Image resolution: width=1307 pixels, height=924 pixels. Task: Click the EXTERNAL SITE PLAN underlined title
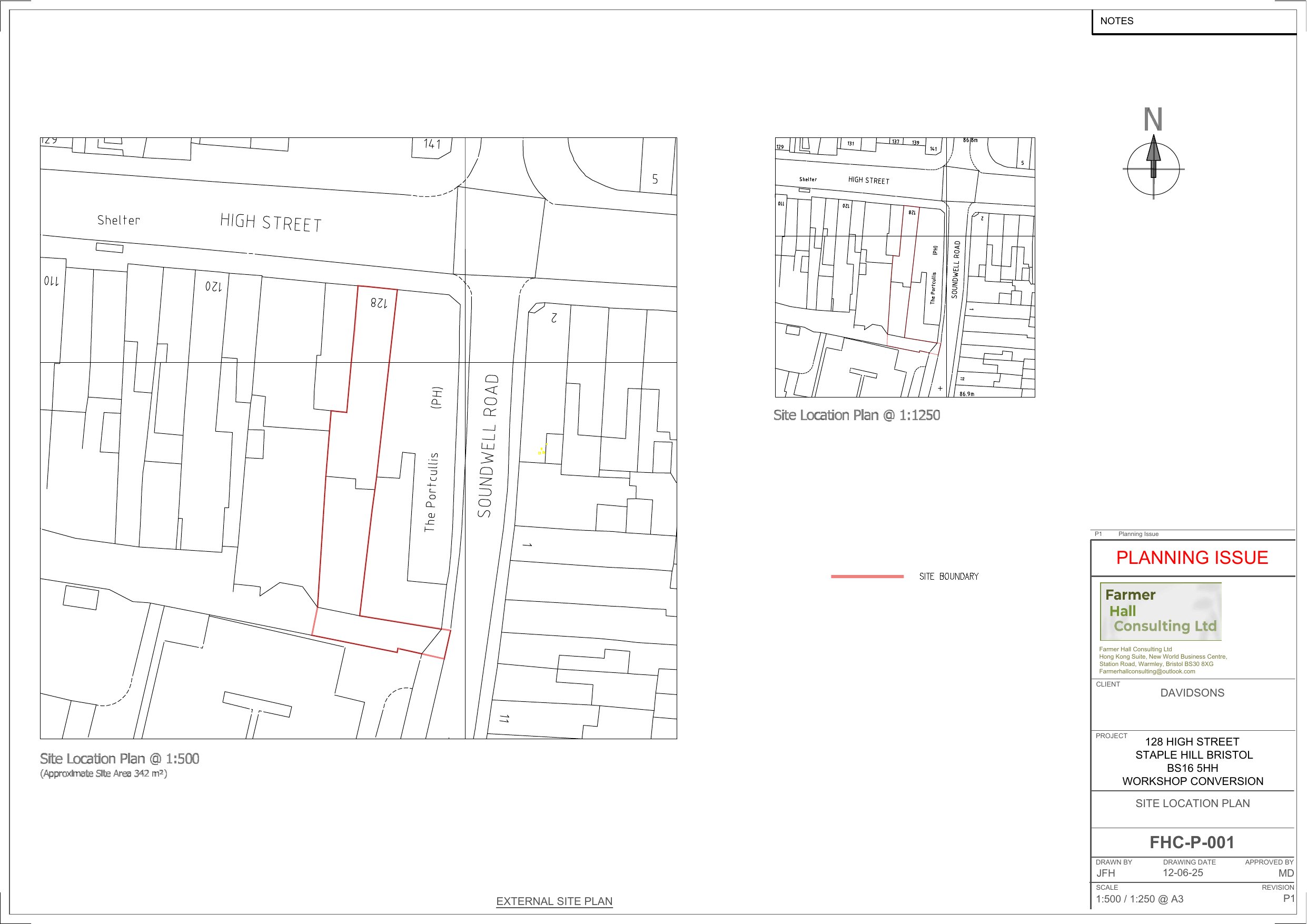[x=554, y=901]
